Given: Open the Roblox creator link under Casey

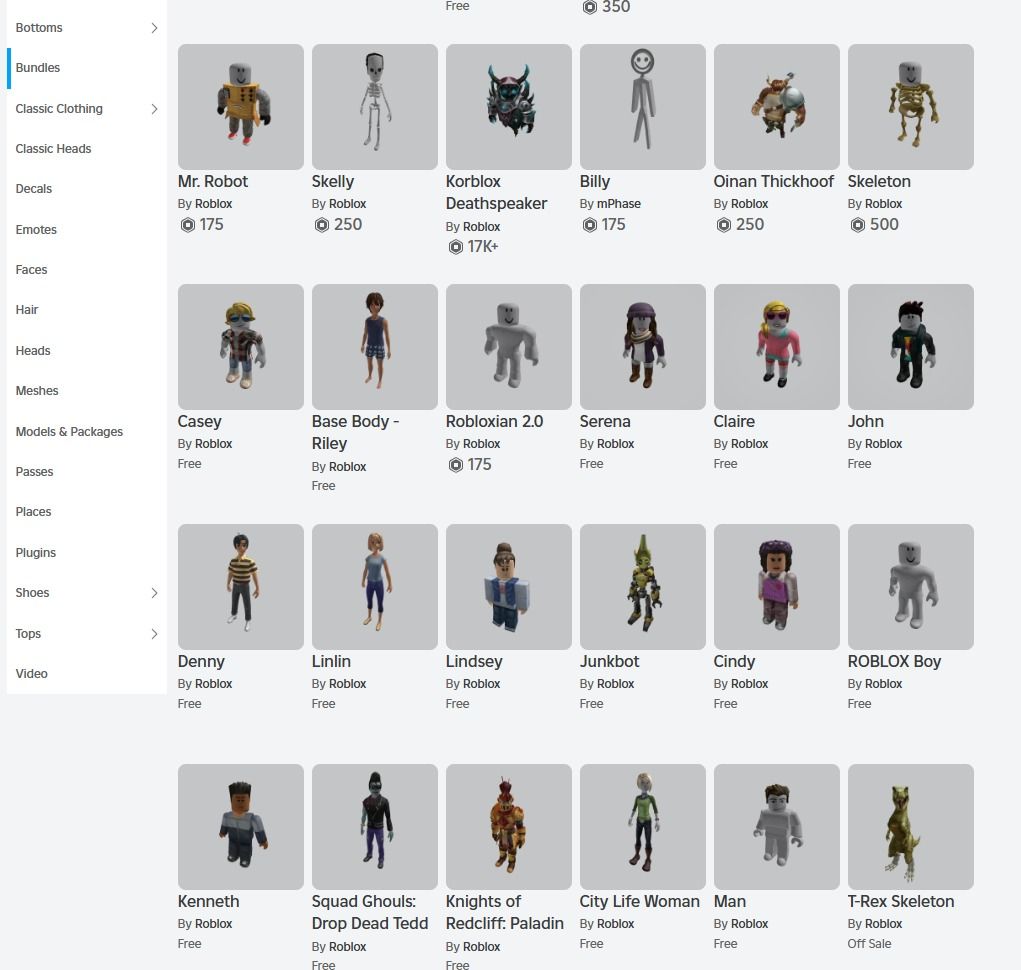Looking at the screenshot, I should [213, 443].
